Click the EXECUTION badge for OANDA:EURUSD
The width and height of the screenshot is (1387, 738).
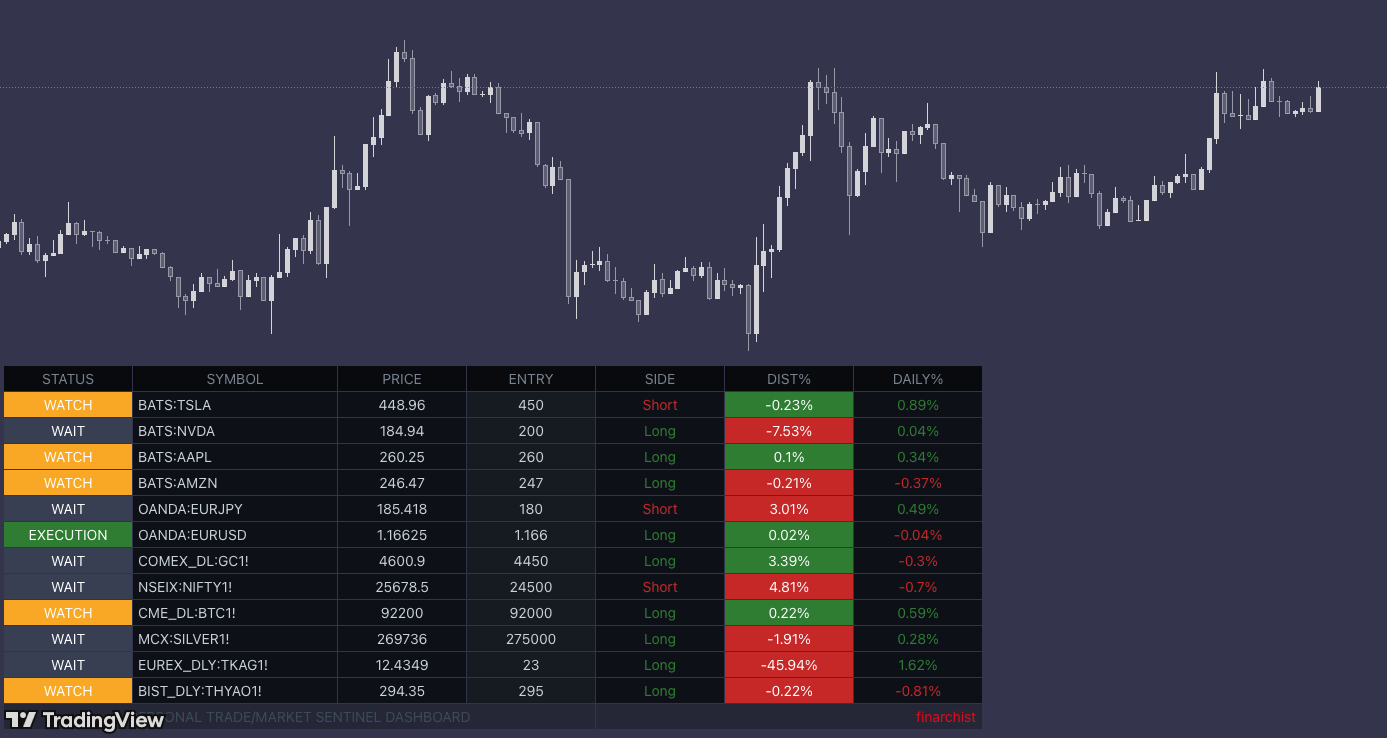coord(67,535)
